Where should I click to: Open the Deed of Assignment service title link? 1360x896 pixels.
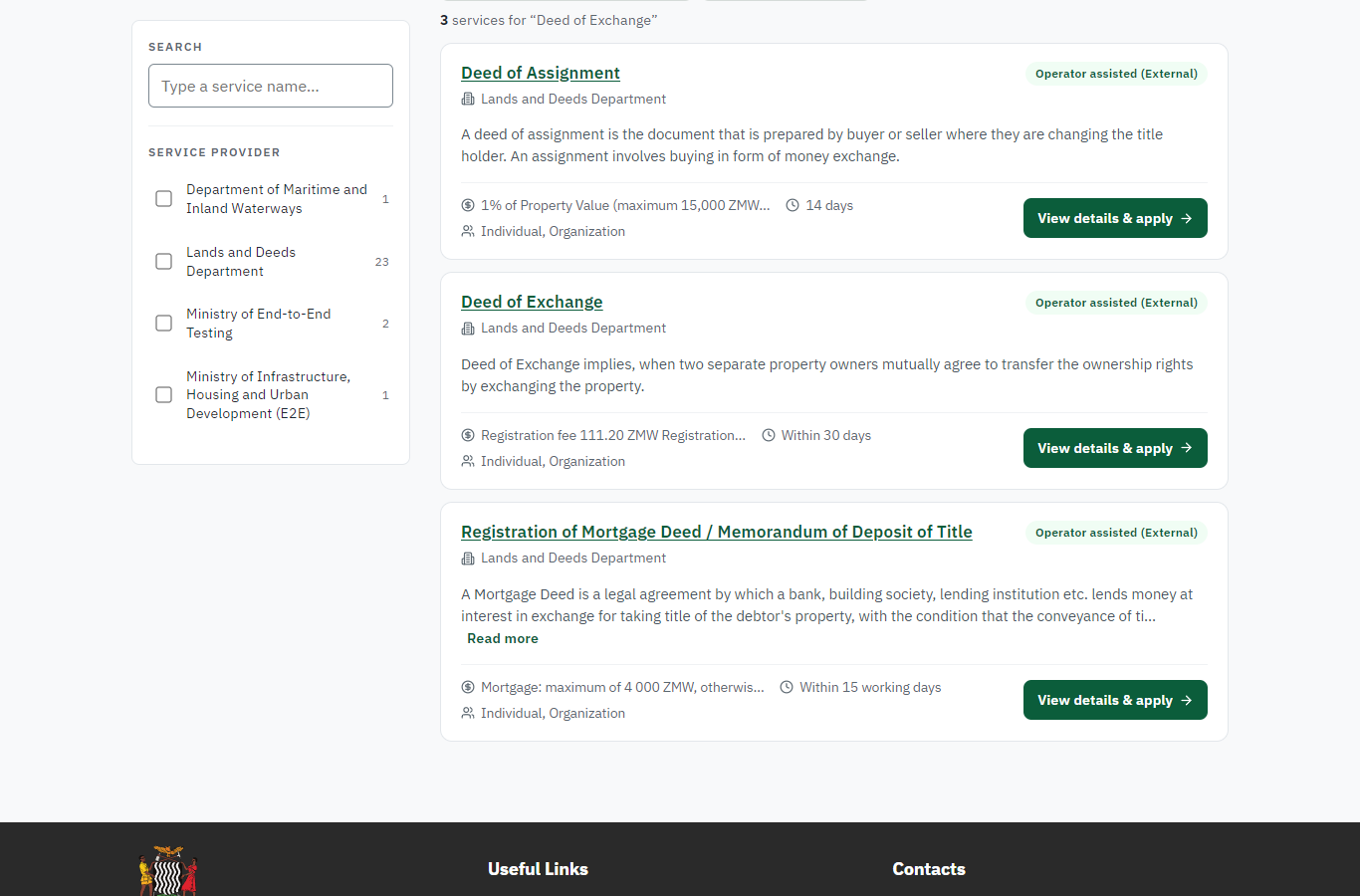click(541, 74)
